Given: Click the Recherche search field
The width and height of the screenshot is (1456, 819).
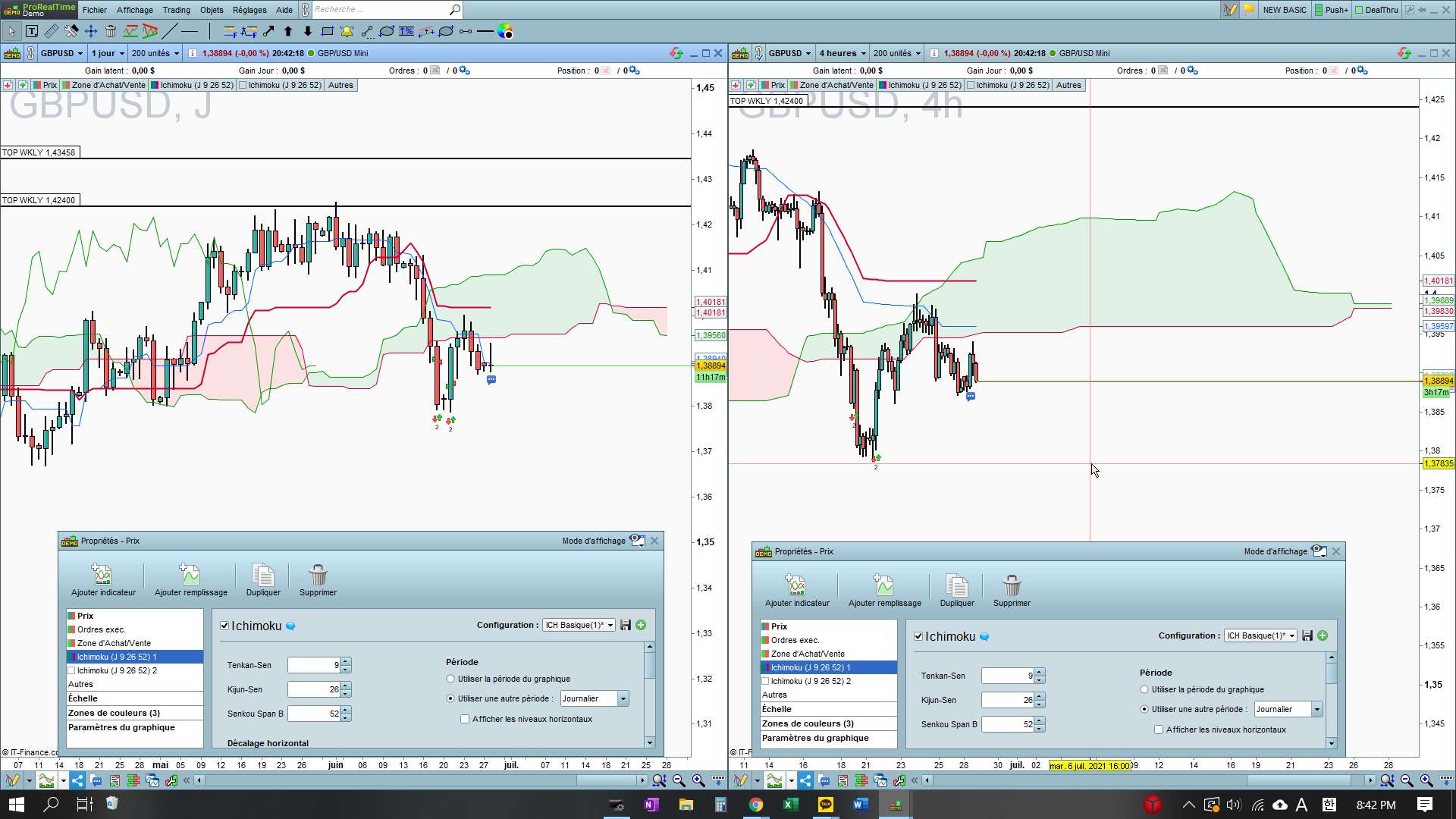Looking at the screenshot, I should click(379, 10).
